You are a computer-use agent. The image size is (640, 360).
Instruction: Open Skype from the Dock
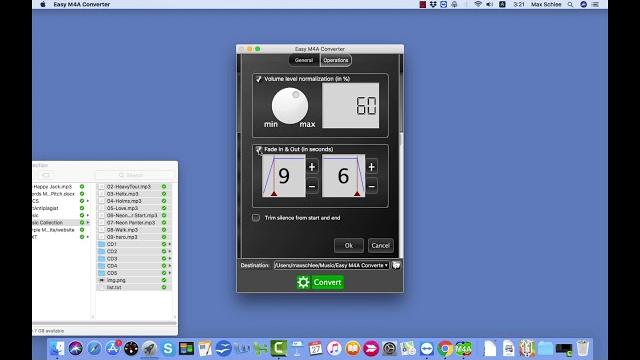pyautogui.click(x=168, y=349)
